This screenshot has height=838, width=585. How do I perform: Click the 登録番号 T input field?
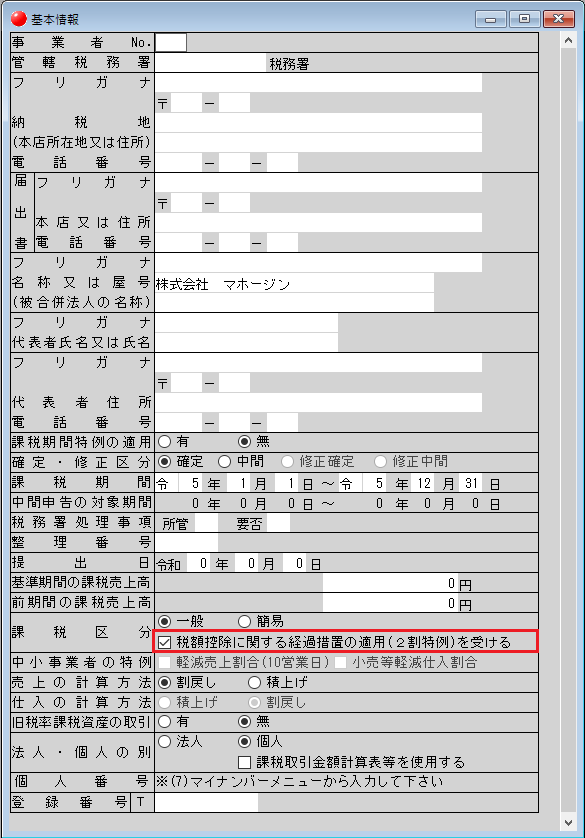tap(206, 802)
